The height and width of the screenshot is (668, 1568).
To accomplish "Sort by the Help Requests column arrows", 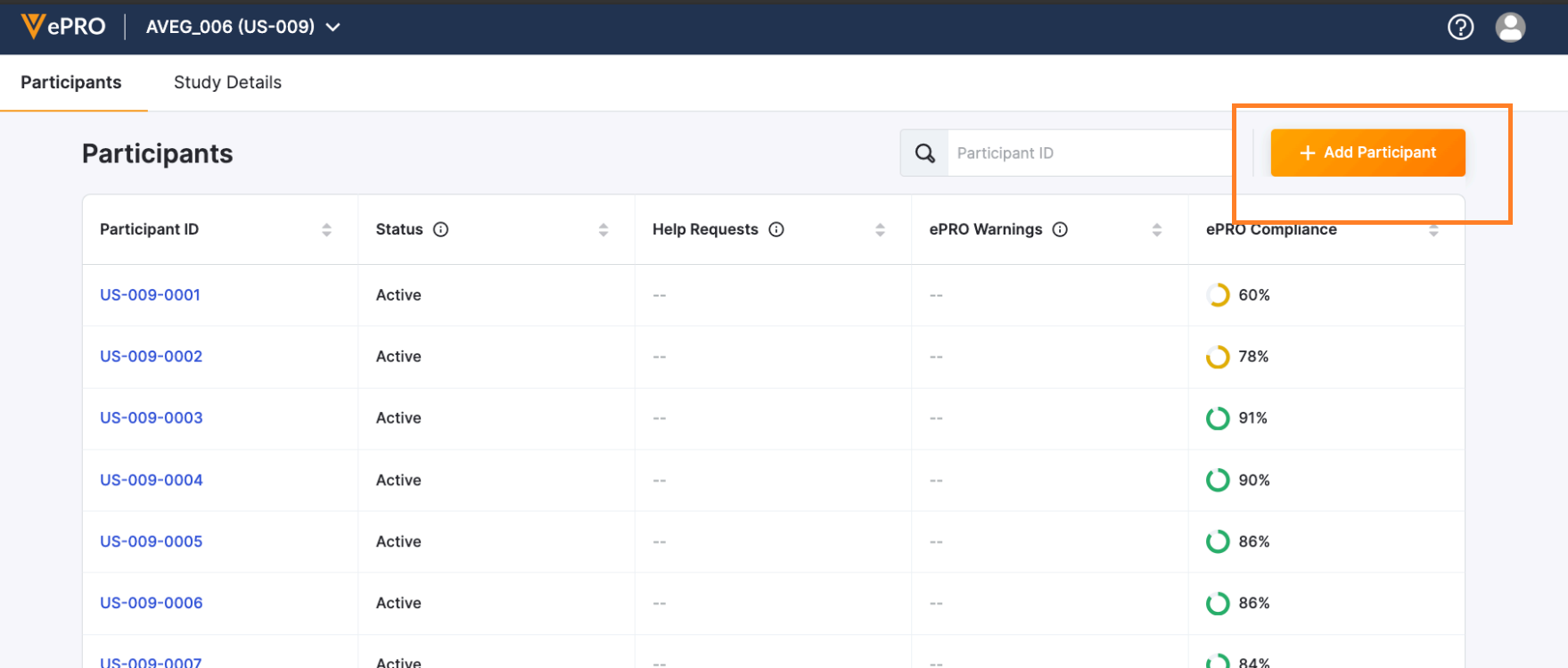I will click(880, 230).
